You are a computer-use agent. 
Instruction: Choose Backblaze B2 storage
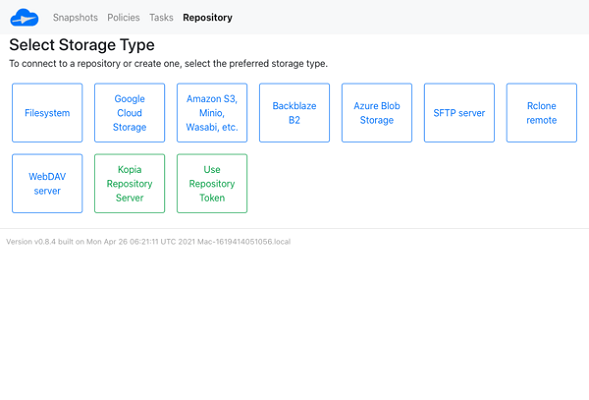294,113
